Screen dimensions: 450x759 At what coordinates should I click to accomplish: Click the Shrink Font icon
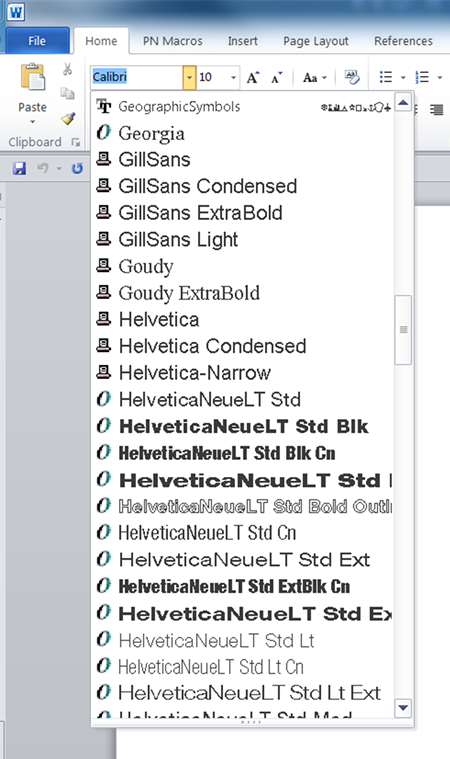point(276,77)
